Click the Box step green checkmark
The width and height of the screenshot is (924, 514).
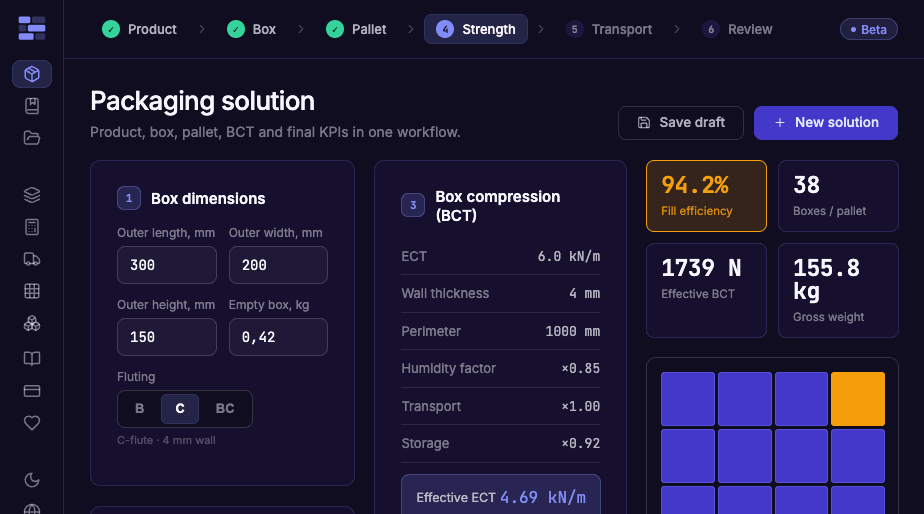pyautogui.click(x=236, y=29)
